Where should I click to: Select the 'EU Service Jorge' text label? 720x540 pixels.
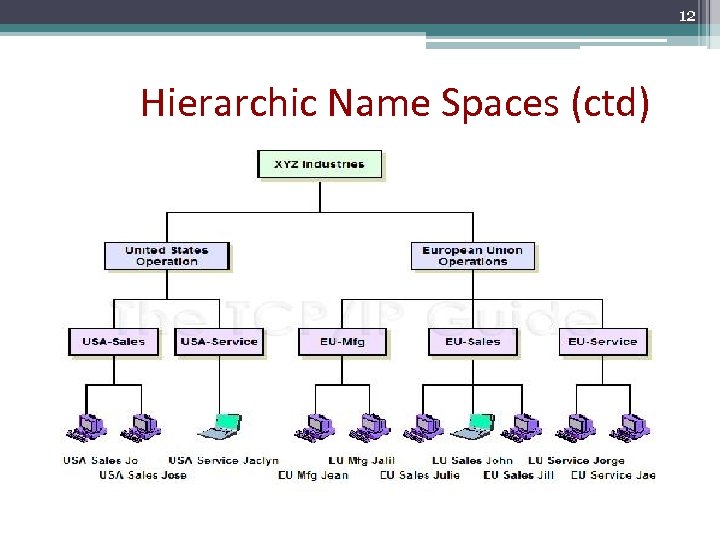[576, 461]
